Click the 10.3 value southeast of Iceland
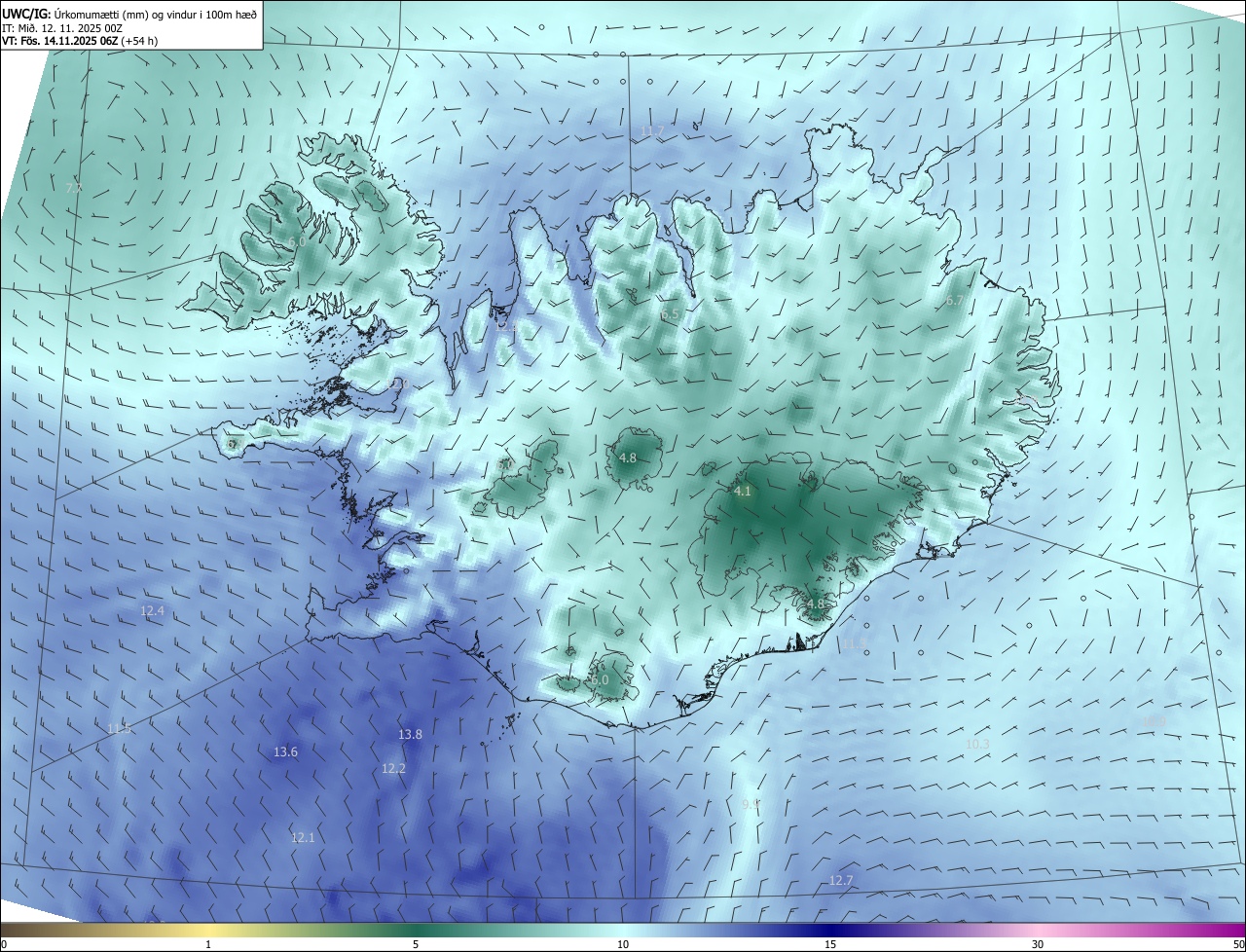The height and width of the screenshot is (952, 1246). (977, 745)
